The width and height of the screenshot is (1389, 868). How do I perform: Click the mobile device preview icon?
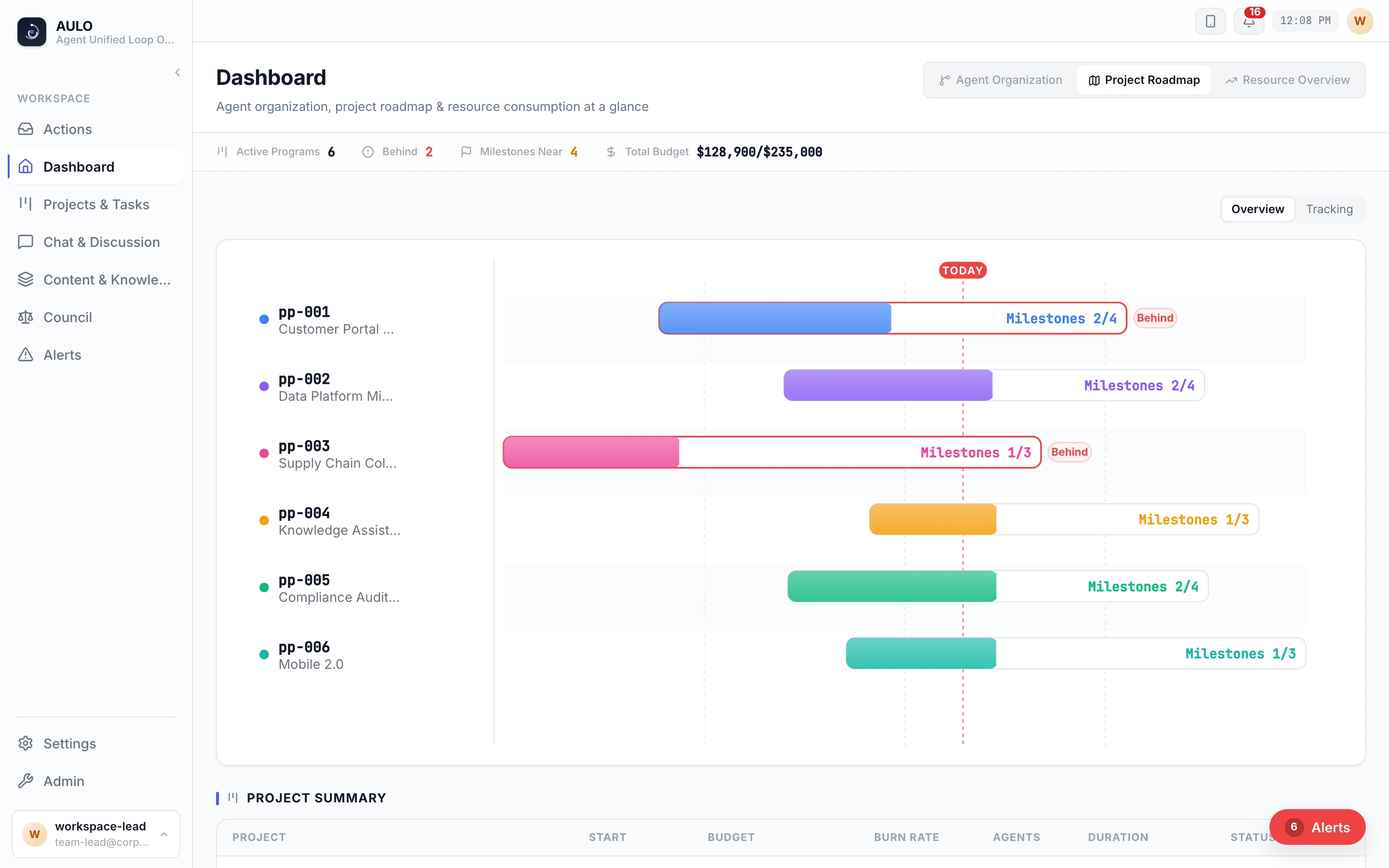point(1210,21)
